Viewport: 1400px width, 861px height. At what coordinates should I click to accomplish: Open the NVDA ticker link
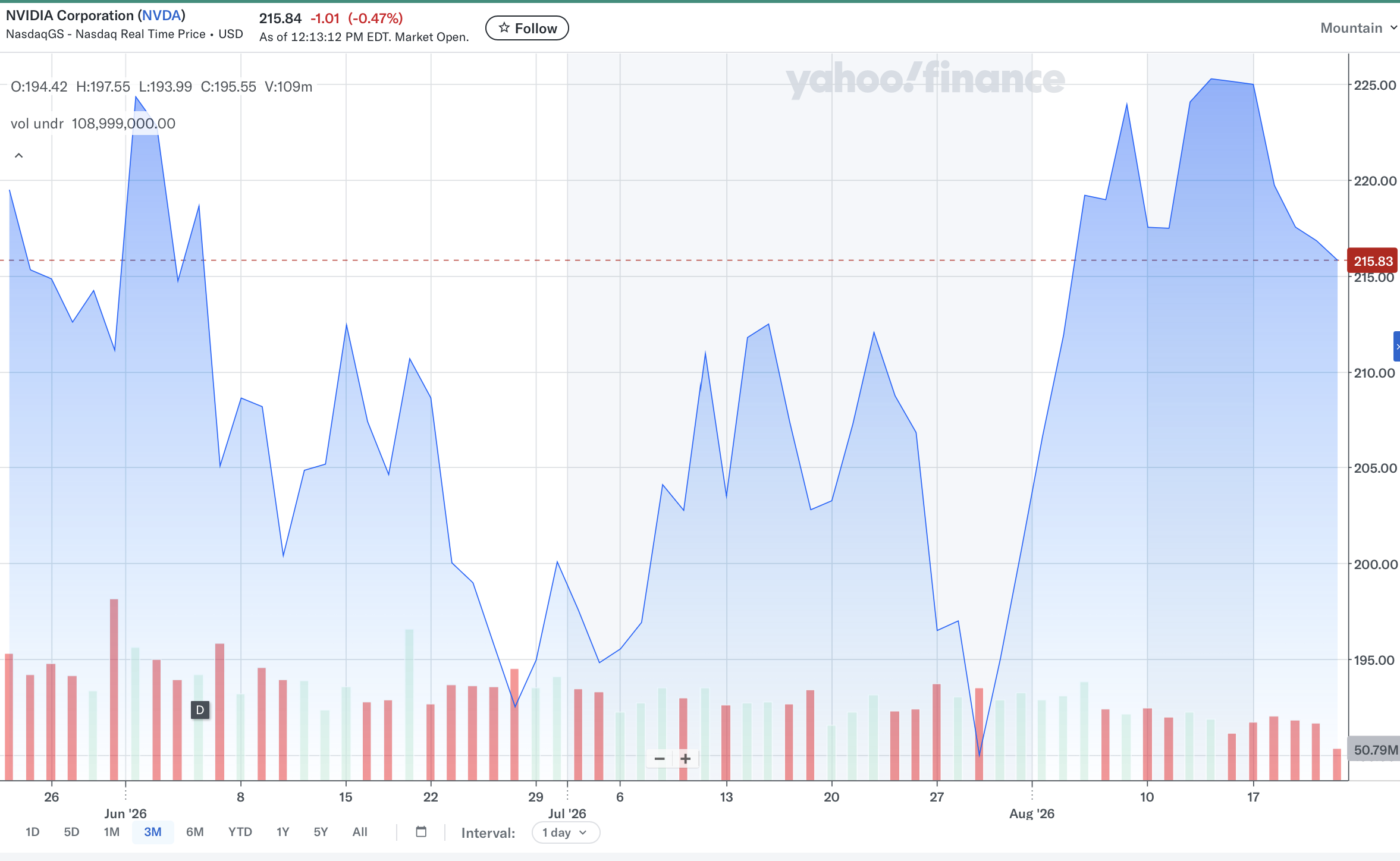[x=162, y=15]
